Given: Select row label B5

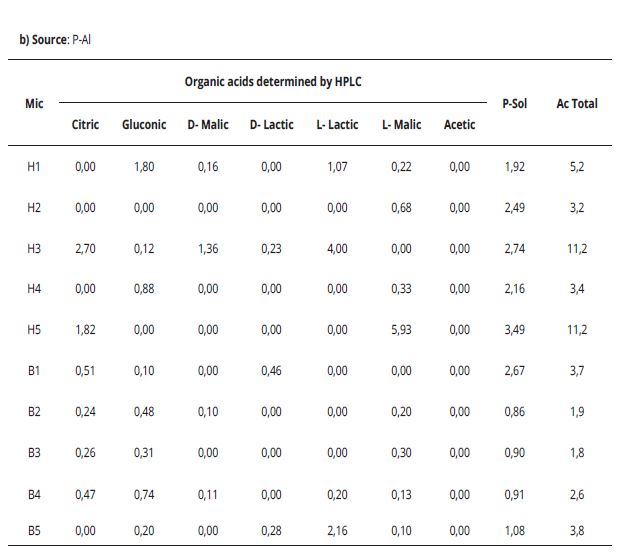Looking at the screenshot, I should tap(34, 530).
